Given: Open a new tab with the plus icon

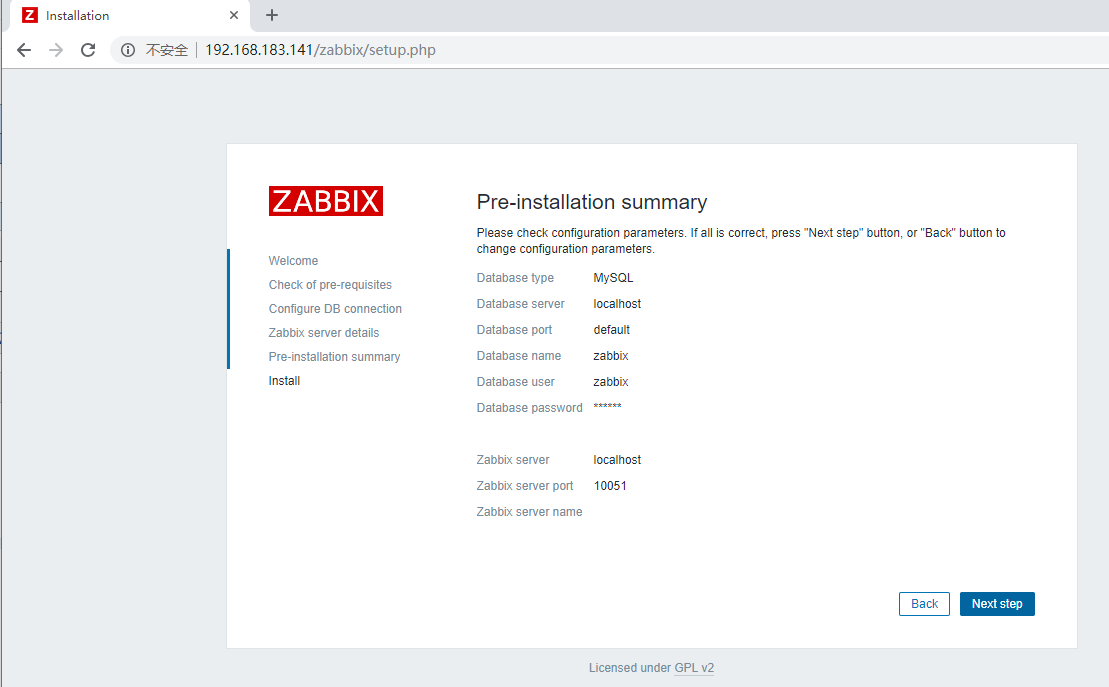Looking at the screenshot, I should tap(272, 15).
